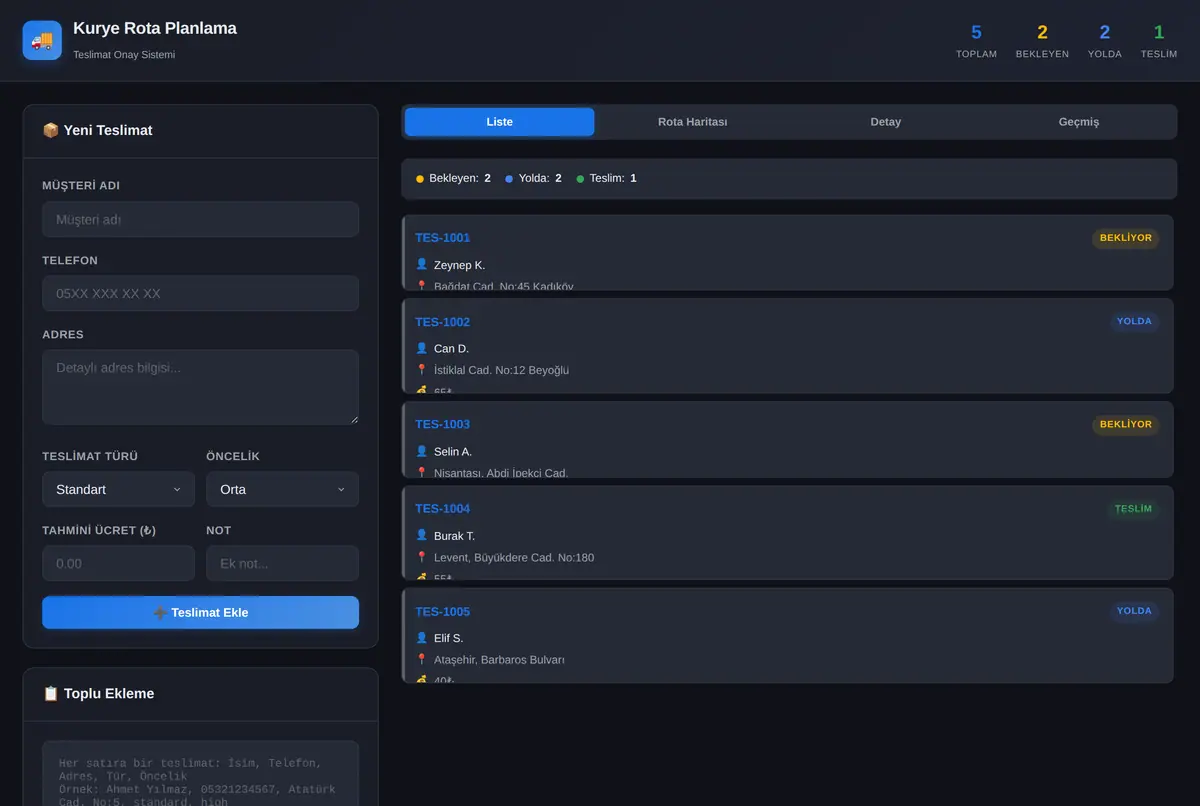This screenshot has width=1200, height=806.
Task: Click the person icon beside Can D.
Action: (421, 348)
